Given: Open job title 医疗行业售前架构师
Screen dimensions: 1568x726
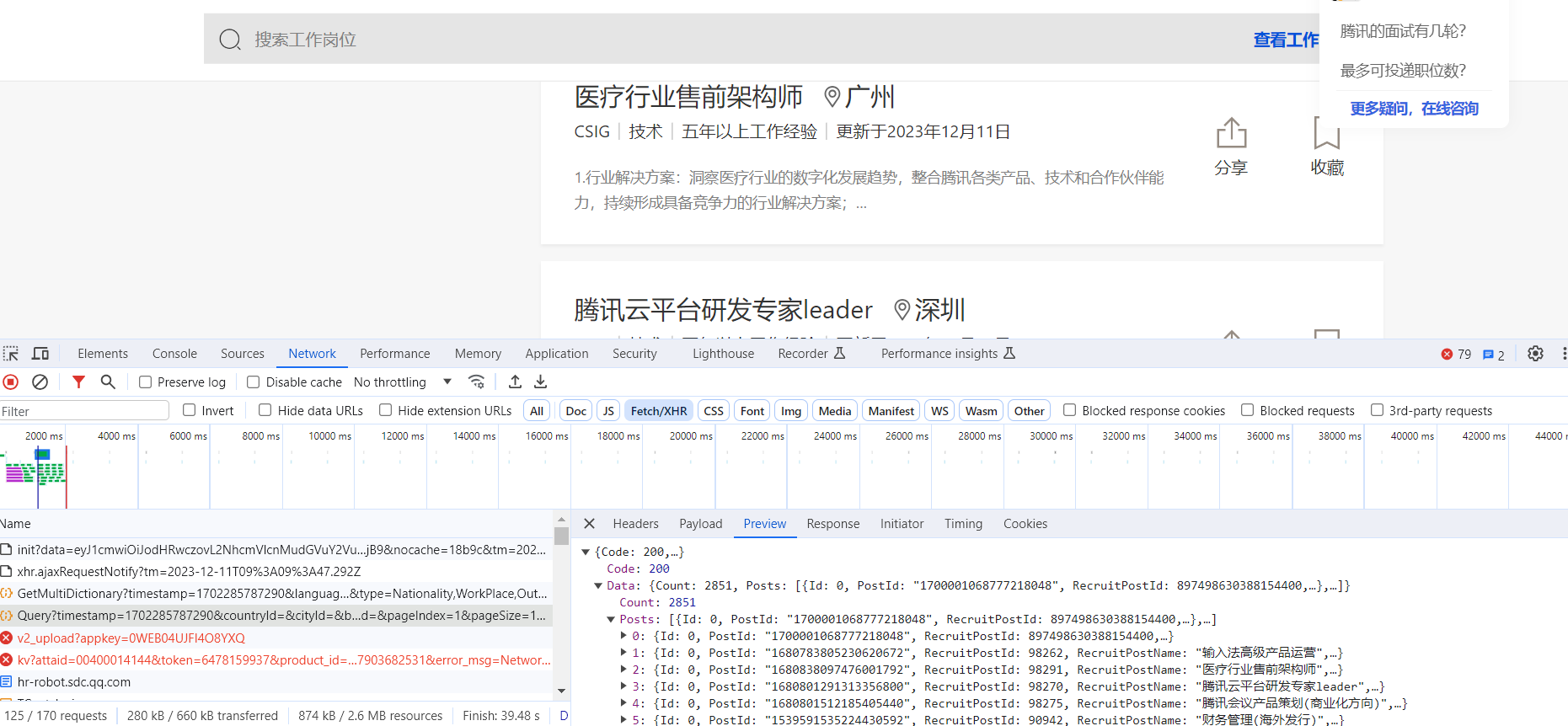Looking at the screenshot, I should (688, 97).
